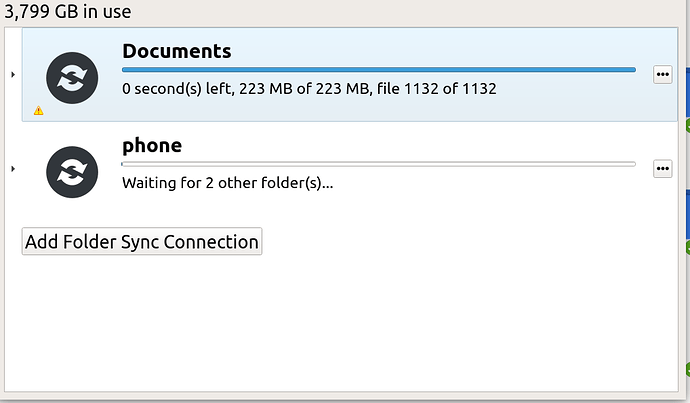690x403 pixels.
Task: Select the bold phone folder title
Action: coord(152,146)
